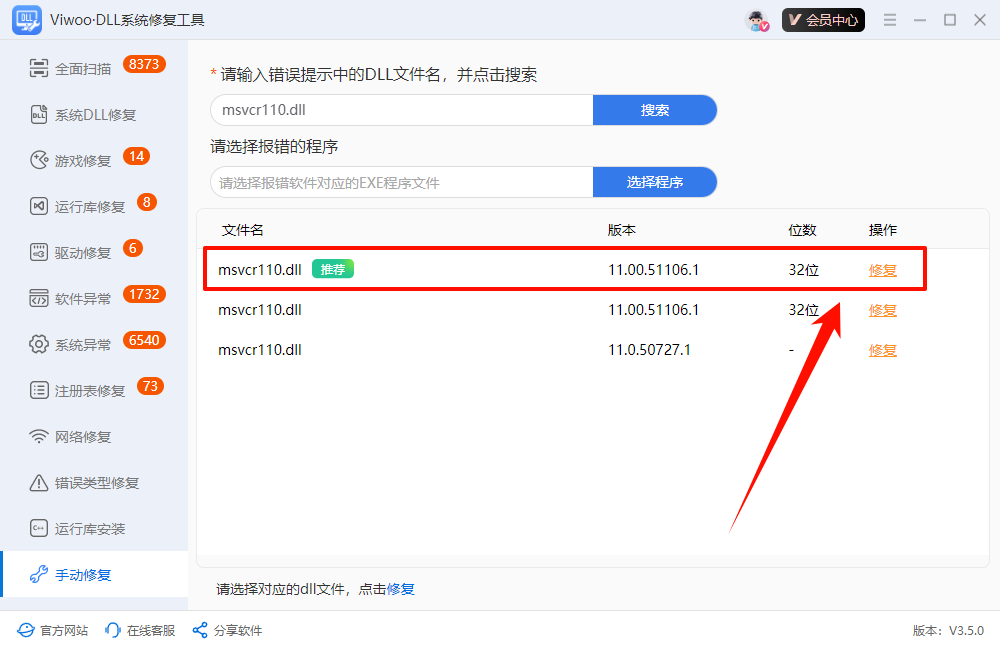Open 运行库安装 section

point(90,529)
